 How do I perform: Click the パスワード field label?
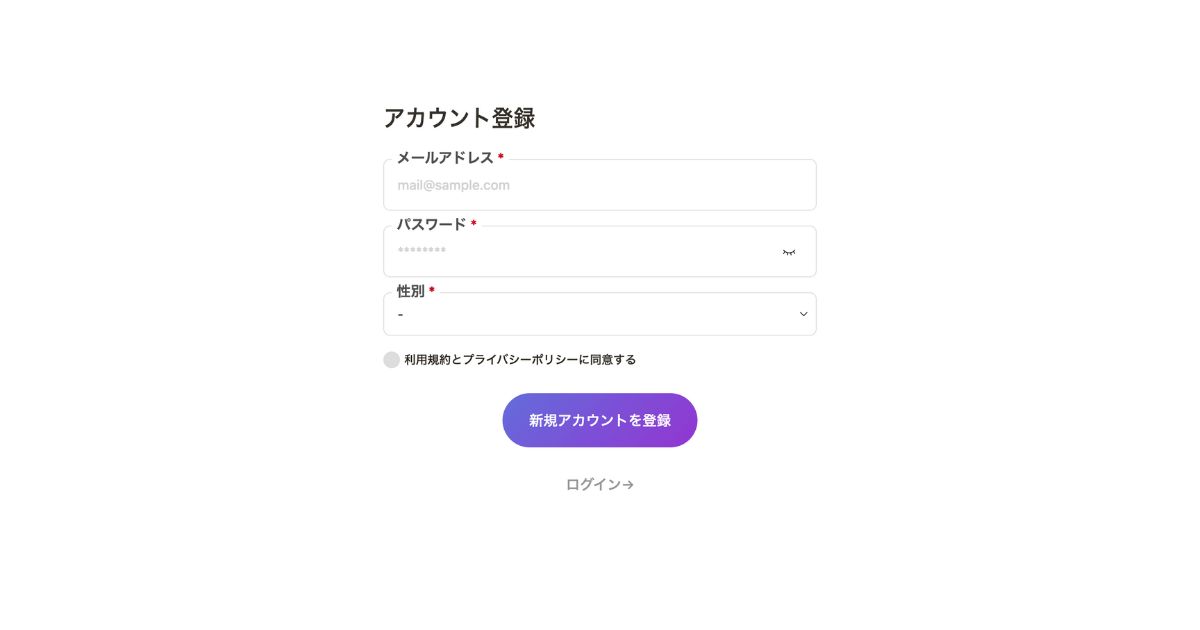tap(431, 224)
